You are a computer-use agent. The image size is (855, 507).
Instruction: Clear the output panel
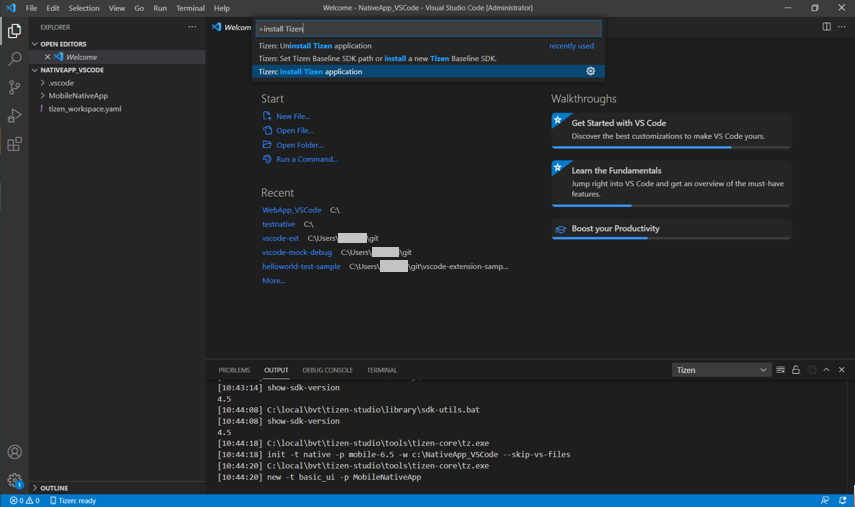click(x=780, y=370)
